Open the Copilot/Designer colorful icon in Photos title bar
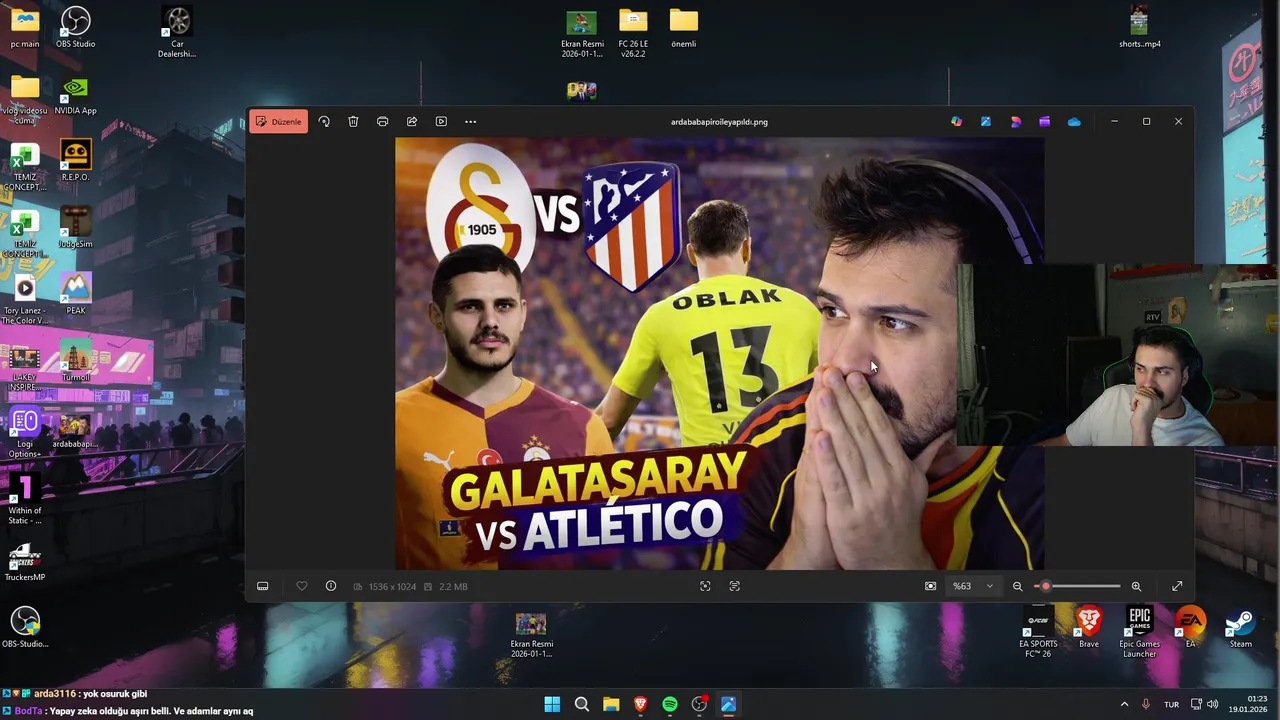This screenshot has height=720, width=1280. (957, 122)
